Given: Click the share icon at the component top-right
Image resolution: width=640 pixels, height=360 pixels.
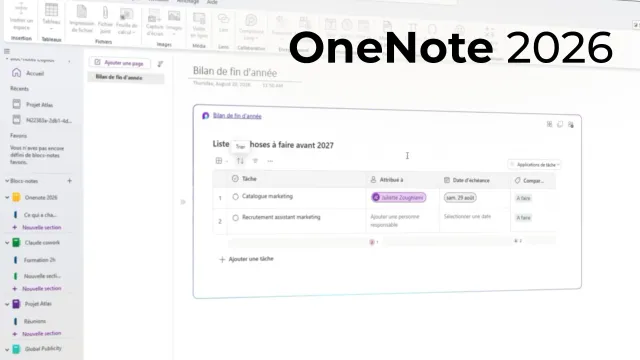Looking at the screenshot, I should click(571, 124).
